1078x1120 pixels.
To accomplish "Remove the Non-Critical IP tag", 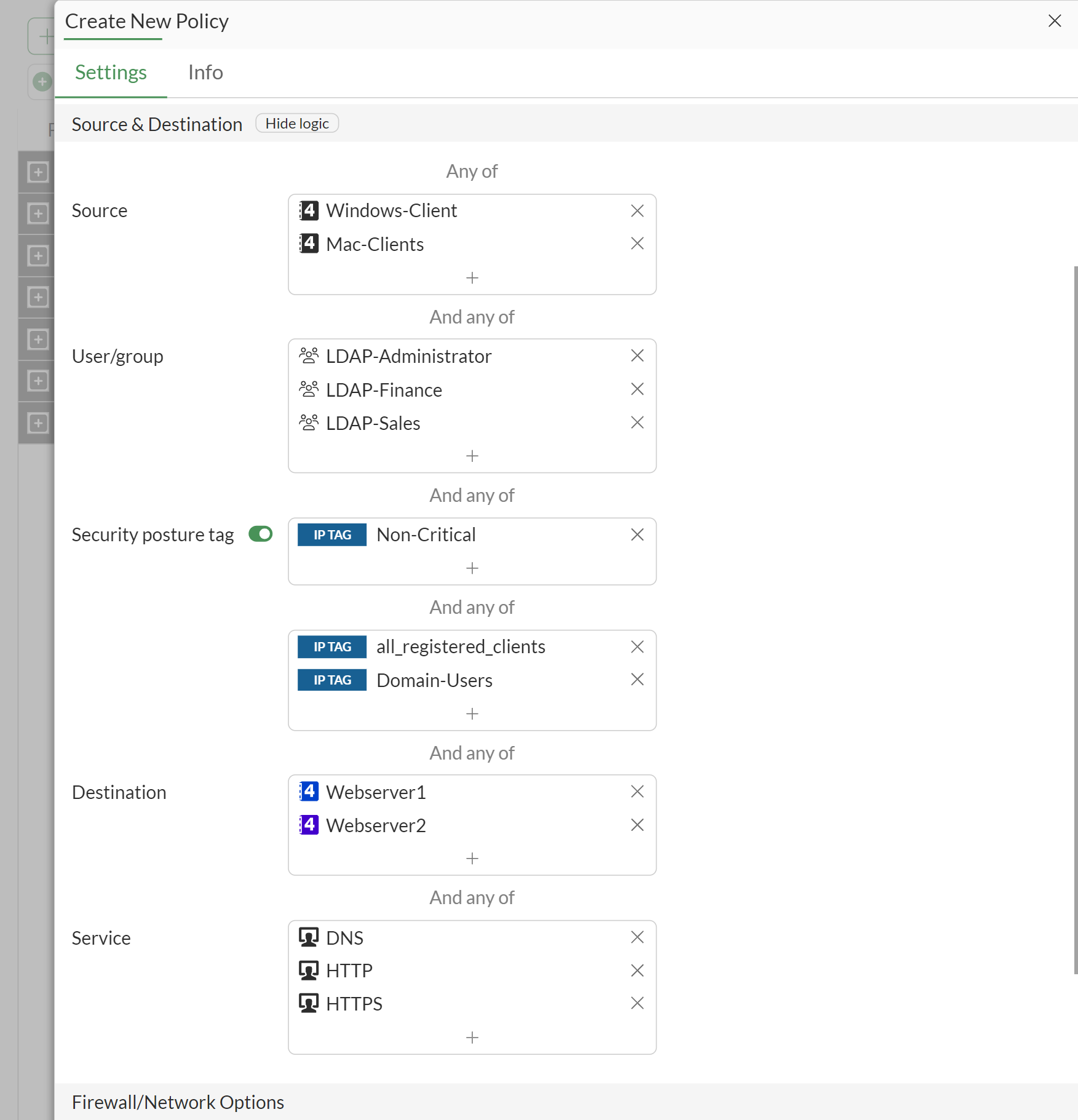I will pos(637,534).
